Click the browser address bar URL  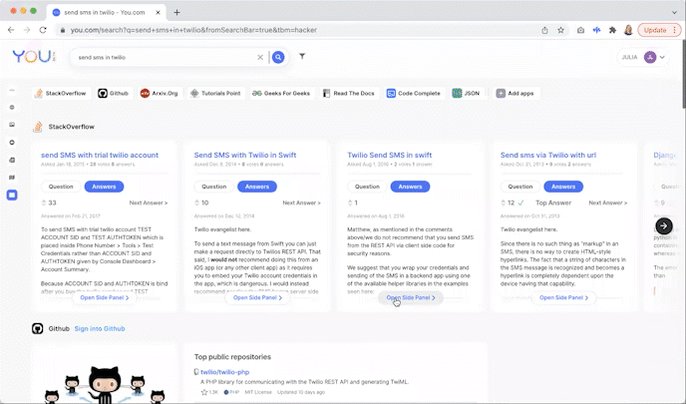(x=194, y=30)
